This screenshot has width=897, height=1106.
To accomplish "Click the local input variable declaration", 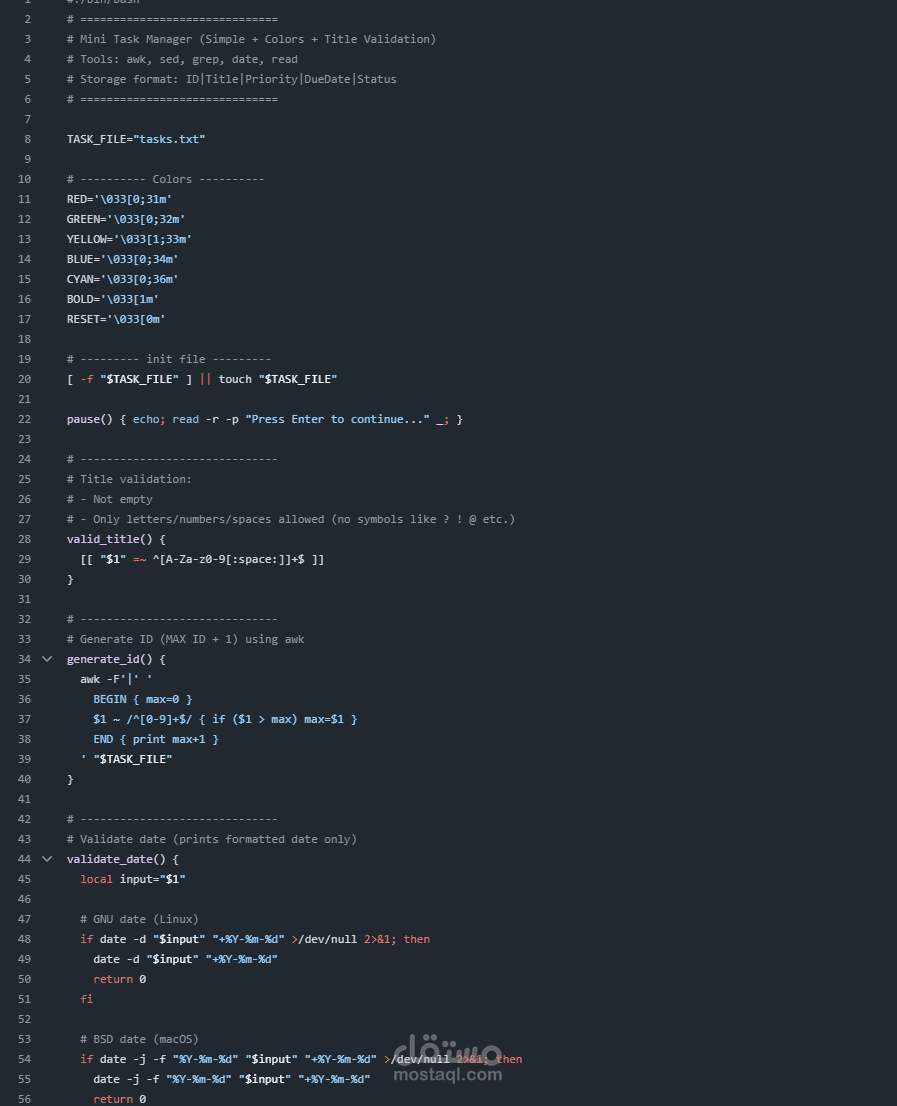I will point(133,879).
